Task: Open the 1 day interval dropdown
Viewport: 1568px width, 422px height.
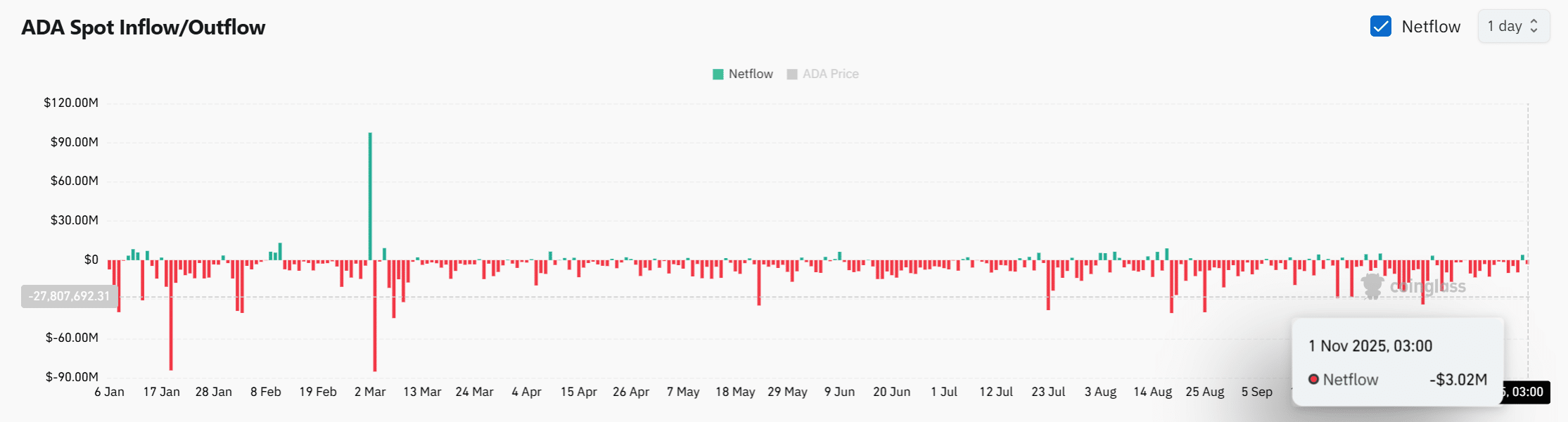Action: pos(1512,27)
